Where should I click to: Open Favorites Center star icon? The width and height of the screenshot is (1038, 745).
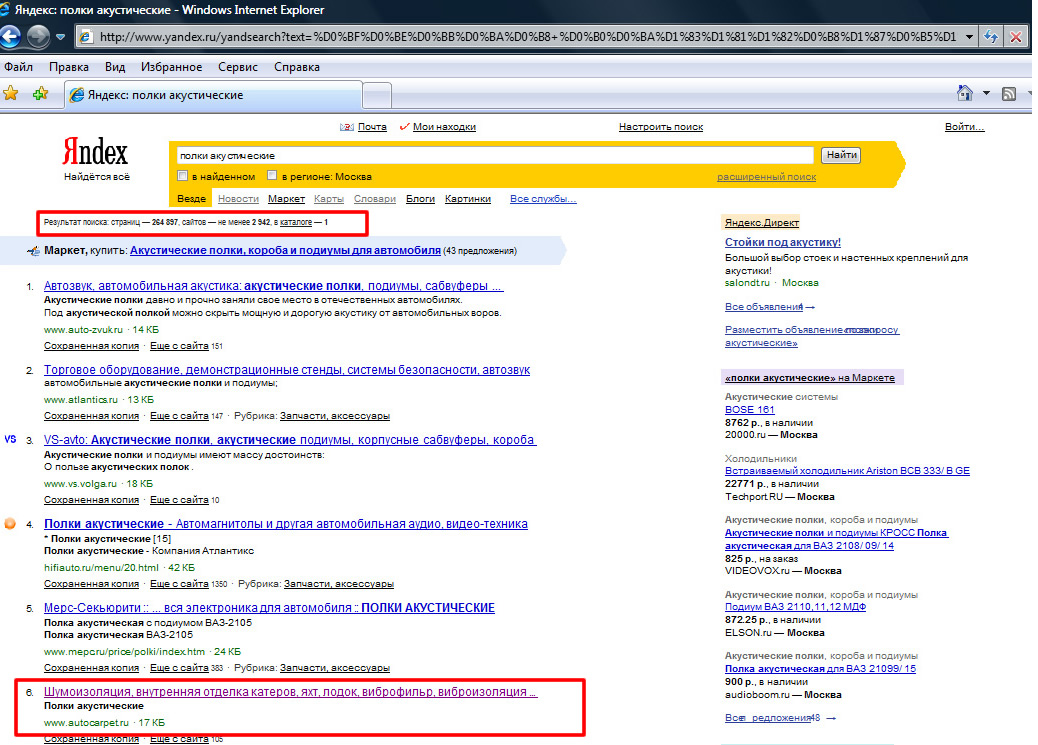point(11,93)
